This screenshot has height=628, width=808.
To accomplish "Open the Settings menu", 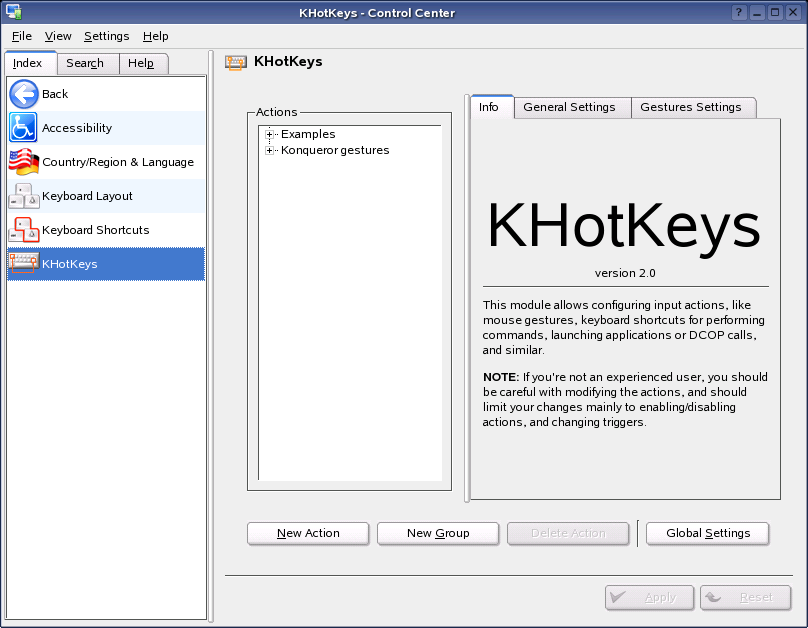I will point(106,36).
